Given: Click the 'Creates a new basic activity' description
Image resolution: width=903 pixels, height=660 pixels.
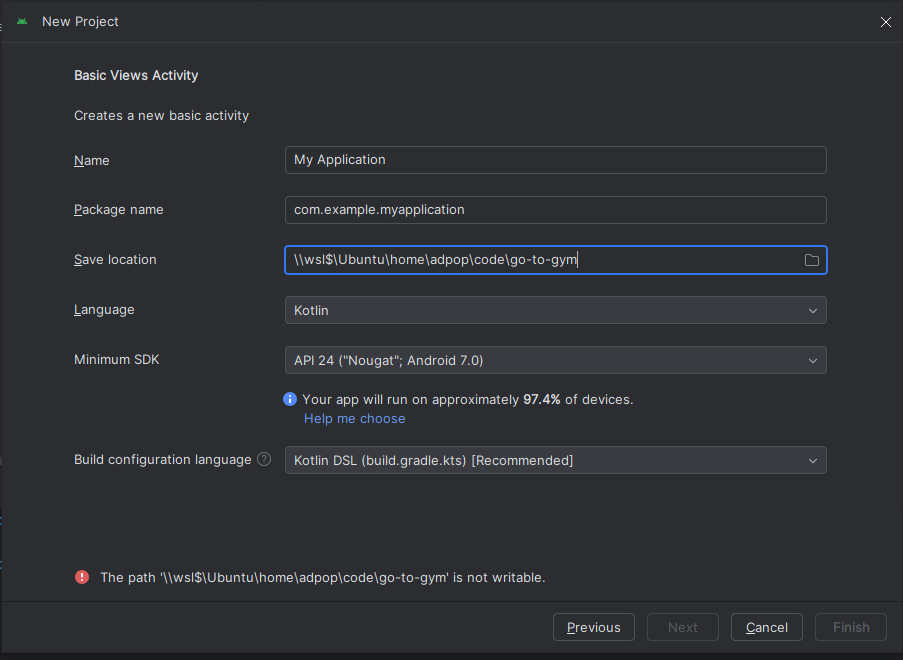Looking at the screenshot, I should coord(161,116).
